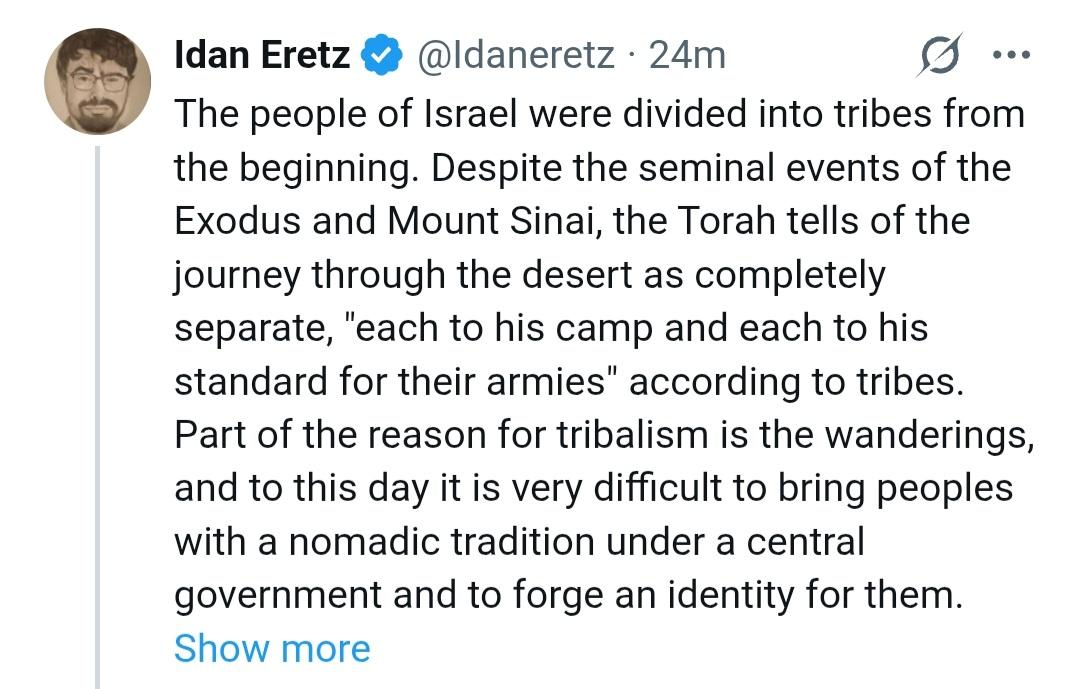Screen dimensions: 1080x689
Task: Click the word "government" in the last line
Action: coord(277,597)
